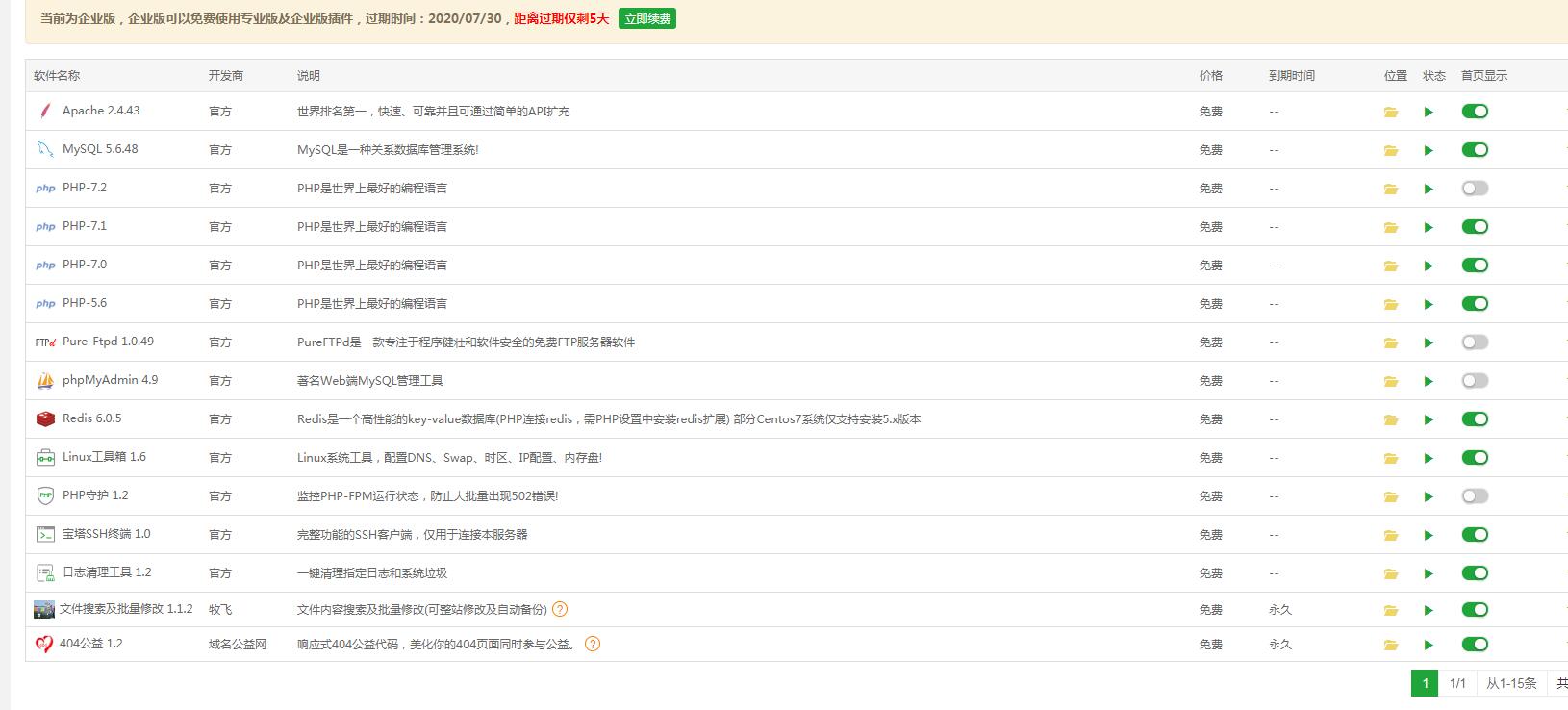Open folder location for PHP-5.6
Viewport: 1568px width, 710px height.
tap(1390, 304)
